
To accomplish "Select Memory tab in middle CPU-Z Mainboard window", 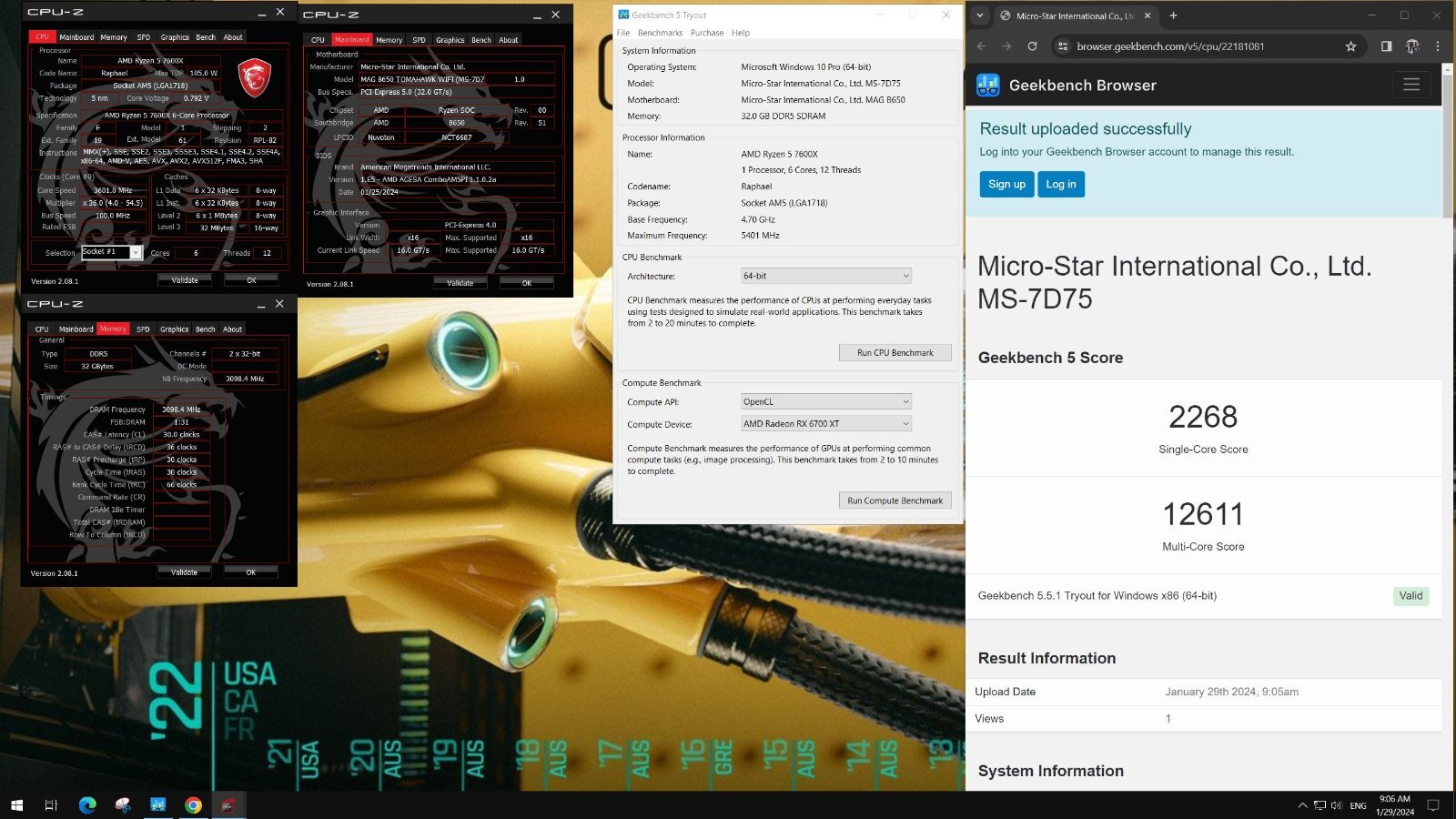I will [389, 40].
